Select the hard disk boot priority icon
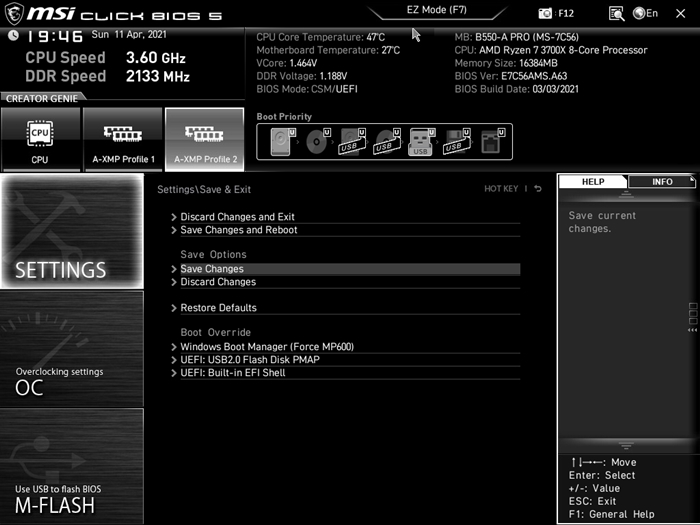This screenshot has width=700, height=525. point(283,142)
